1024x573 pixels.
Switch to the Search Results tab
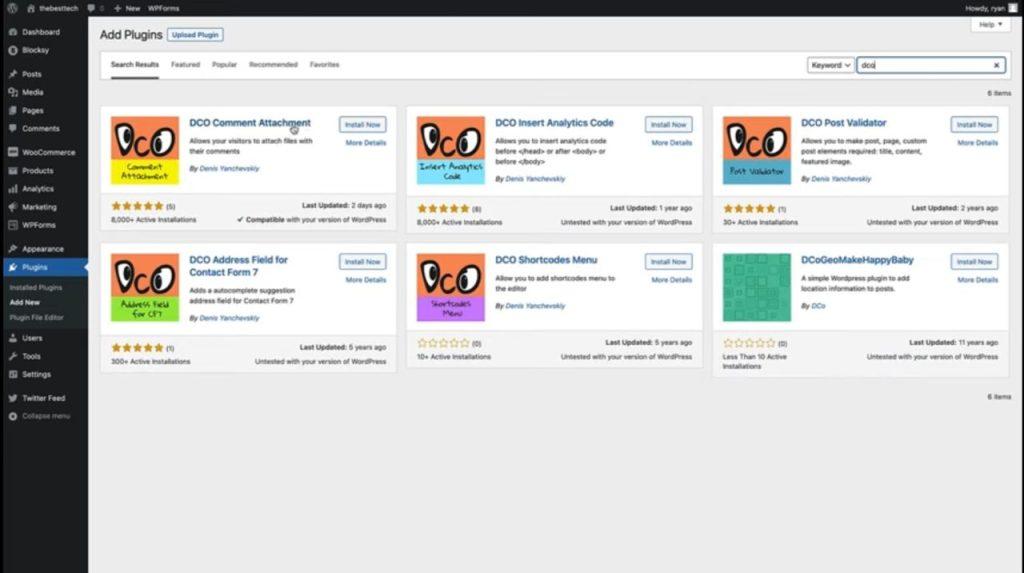pyautogui.click(x=135, y=65)
